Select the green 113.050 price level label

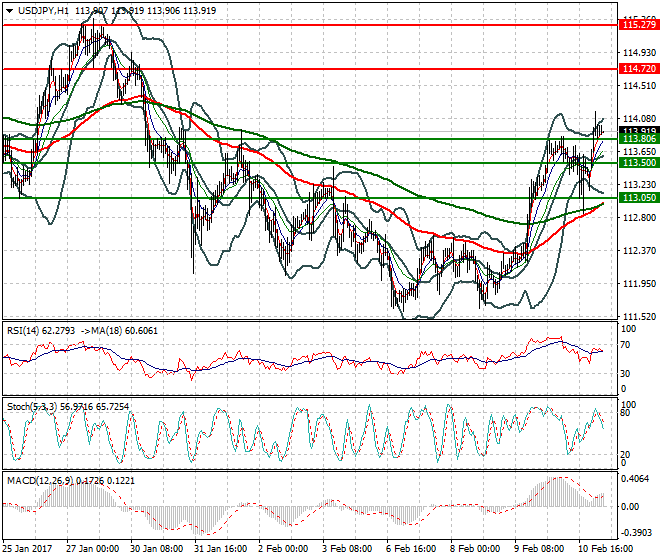pyautogui.click(x=639, y=198)
